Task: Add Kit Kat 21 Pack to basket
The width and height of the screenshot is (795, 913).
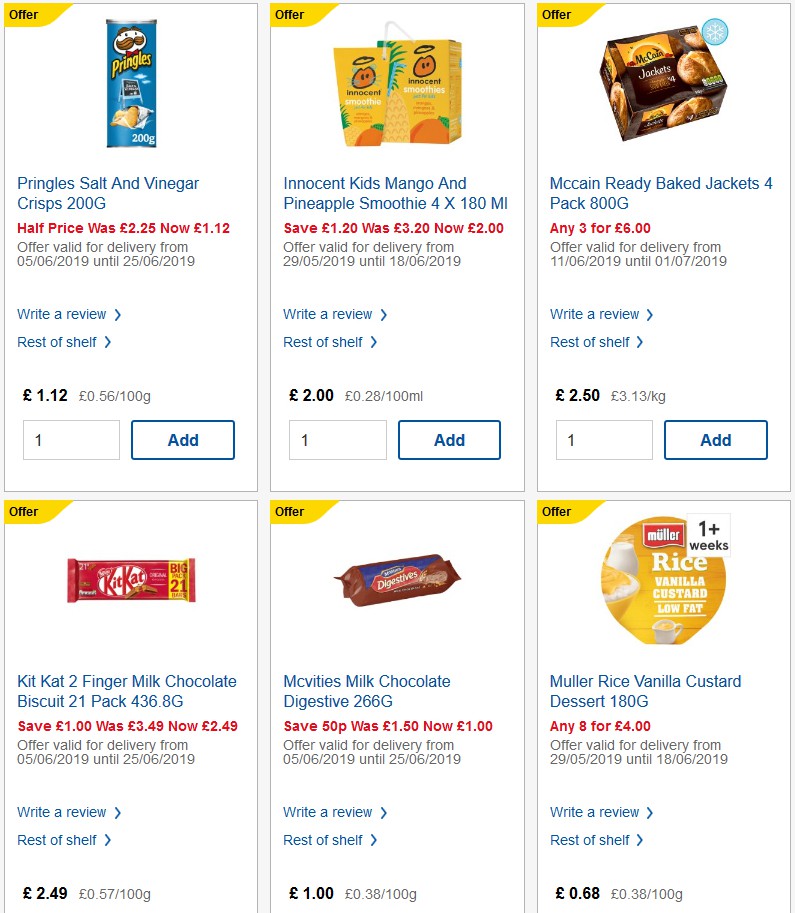Action: coord(183,908)
